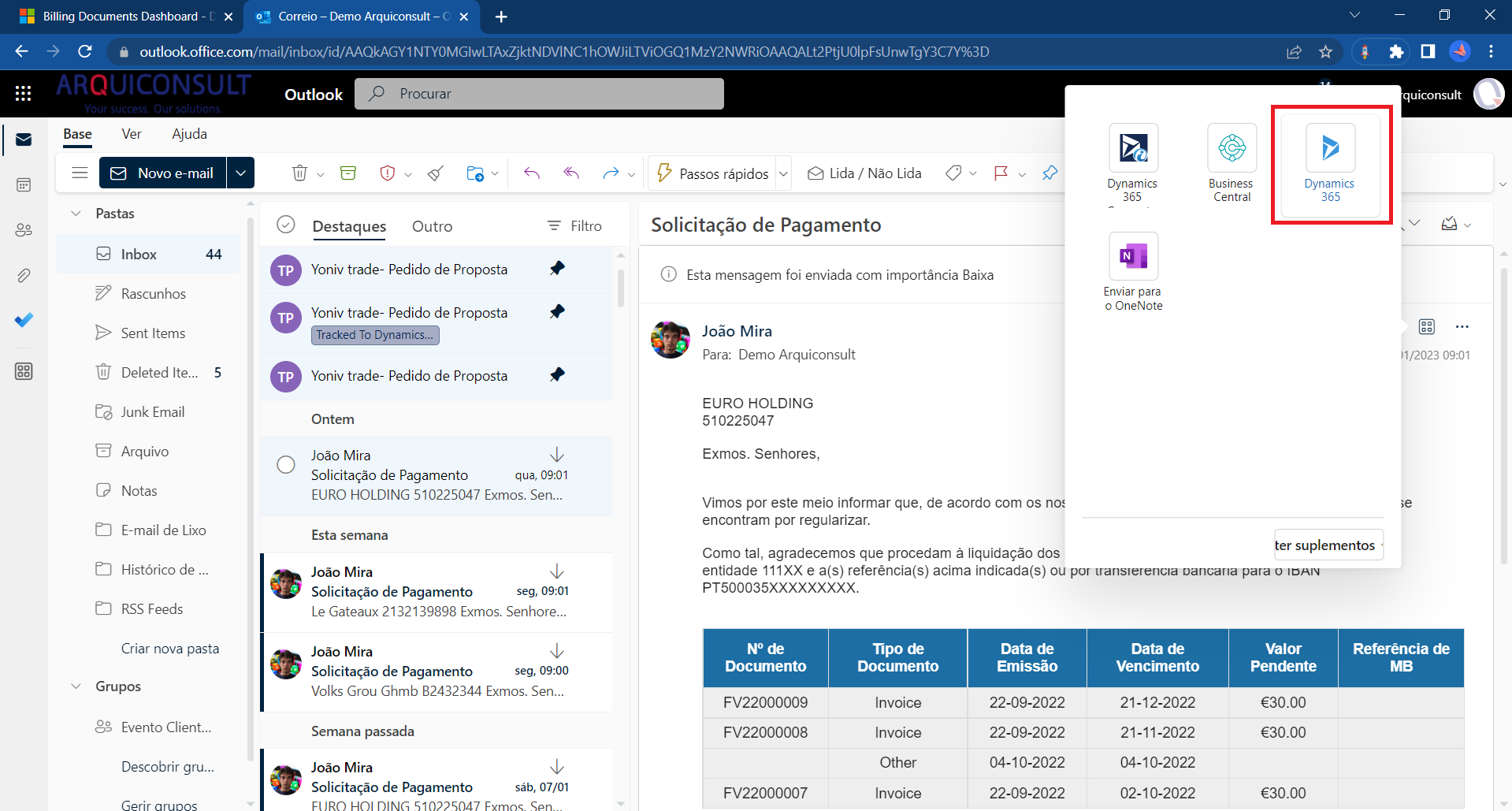Click the Reply all icon
Screen dimensions: 1512x811
571,173
